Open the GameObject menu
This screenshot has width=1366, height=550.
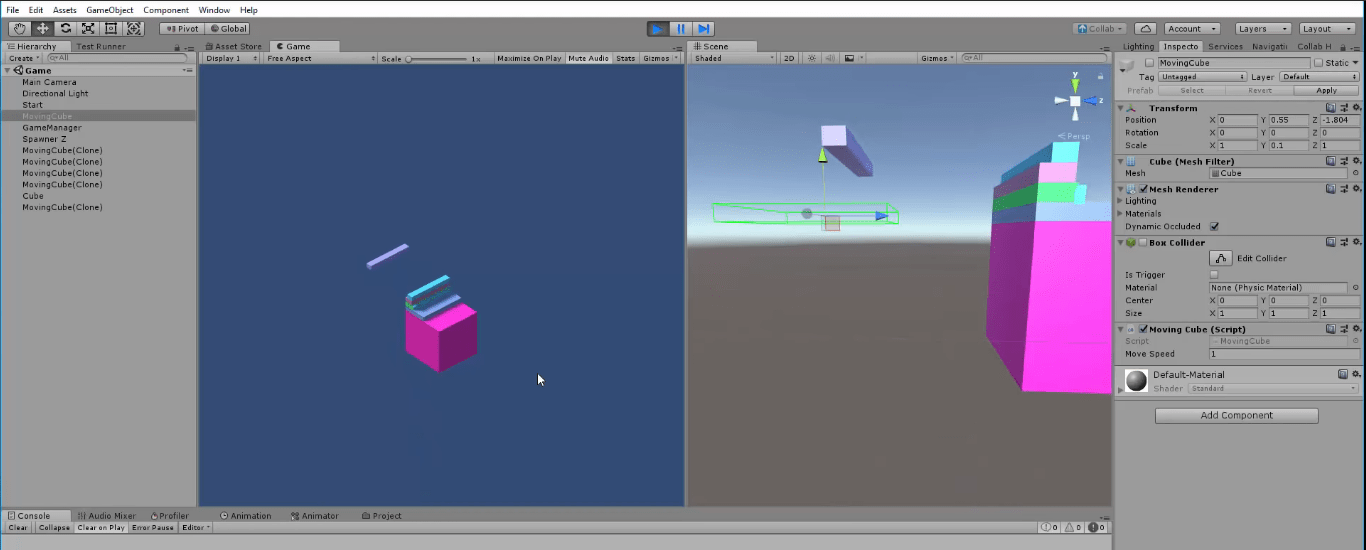point(110,10)
